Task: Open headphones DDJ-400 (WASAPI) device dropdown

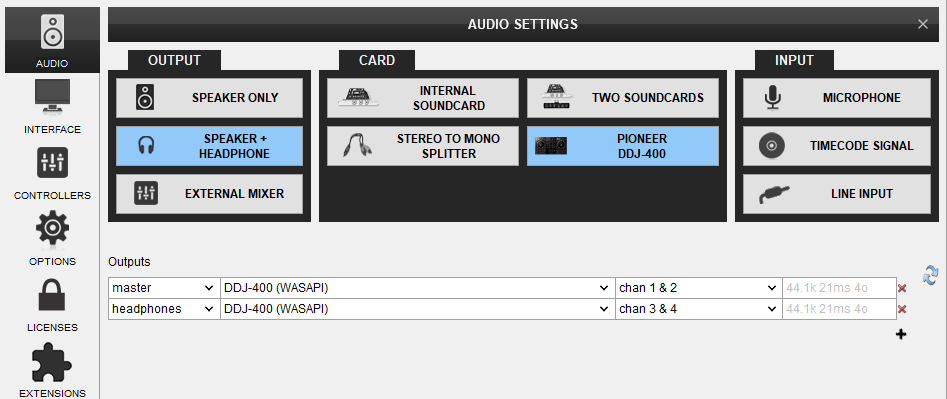Action: 417,309
